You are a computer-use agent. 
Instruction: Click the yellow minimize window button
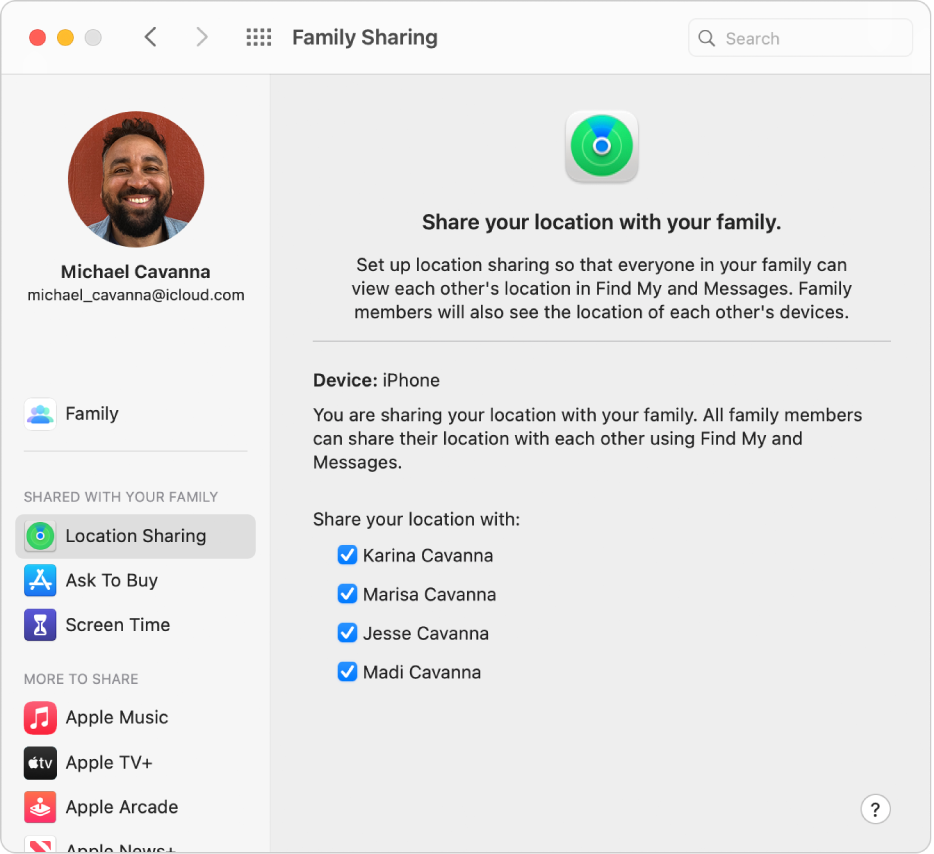pos(66,38)
